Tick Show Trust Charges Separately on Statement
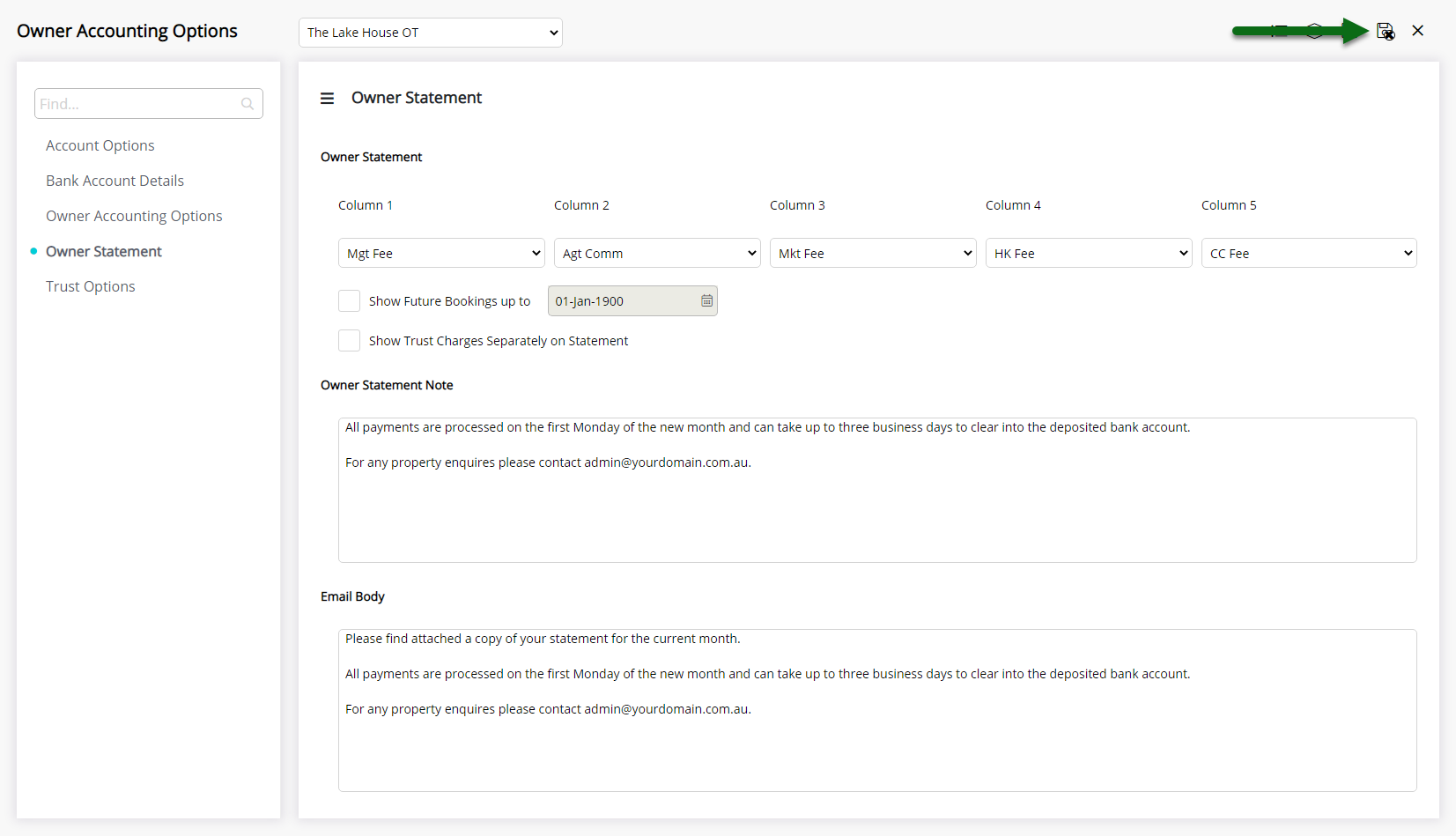The height and width of the screenshot is (836, 1456). [349, 341]
